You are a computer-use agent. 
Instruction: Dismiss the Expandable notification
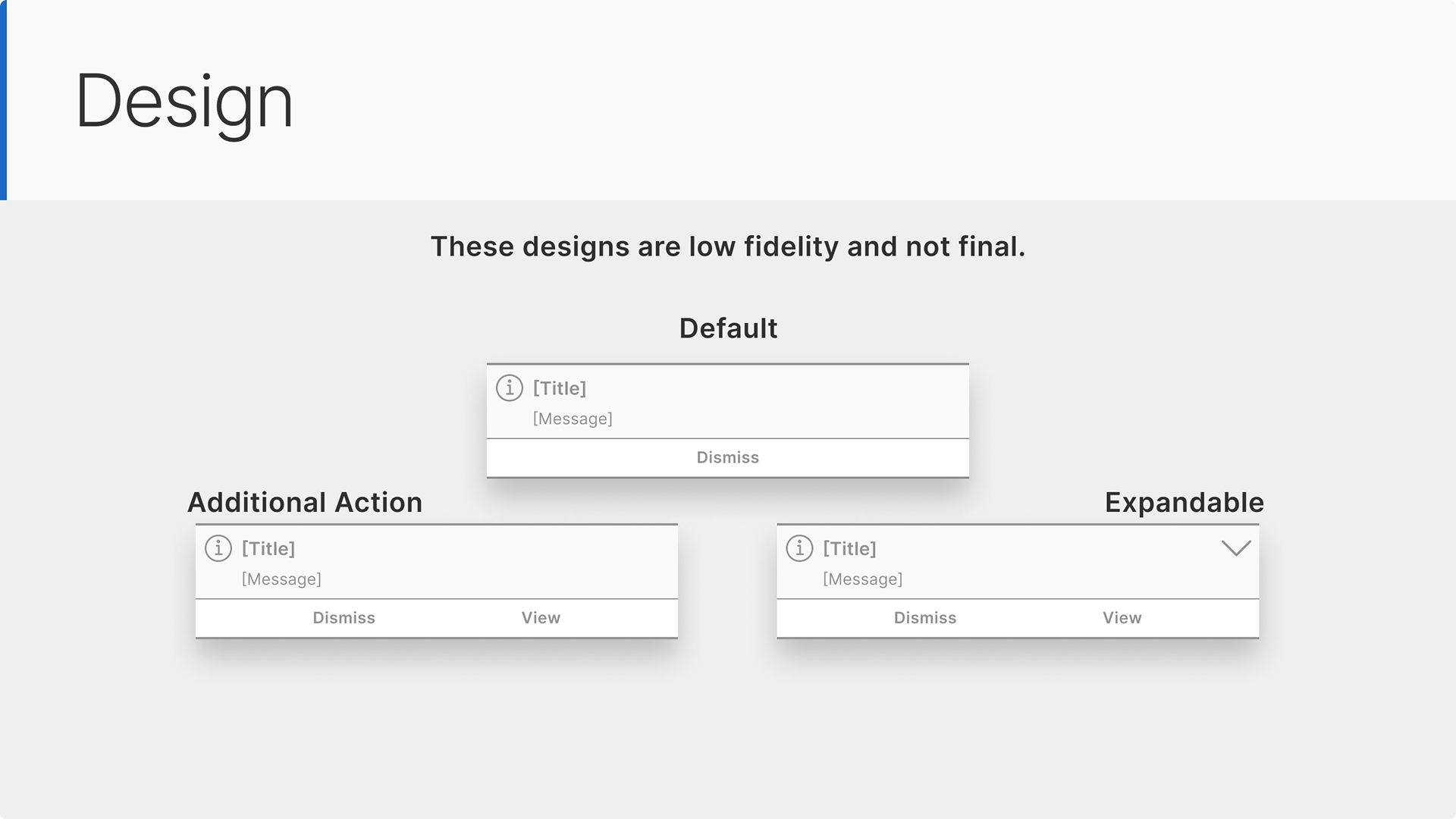coord(925,618)
